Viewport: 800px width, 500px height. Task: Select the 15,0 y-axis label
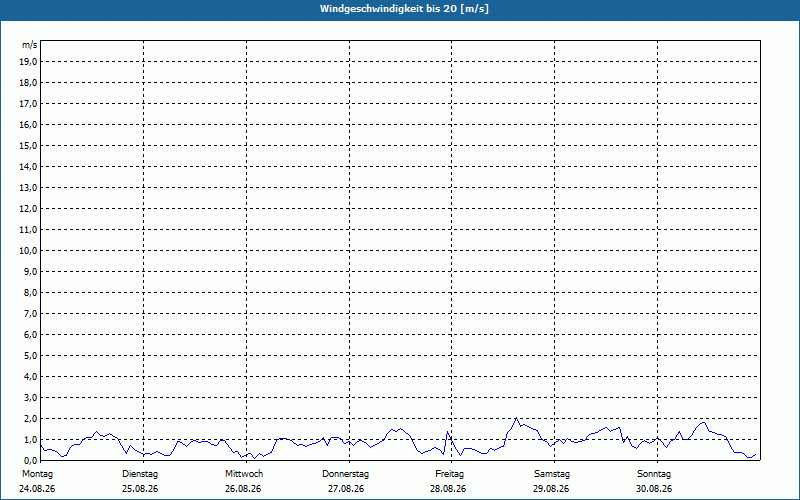29,145
